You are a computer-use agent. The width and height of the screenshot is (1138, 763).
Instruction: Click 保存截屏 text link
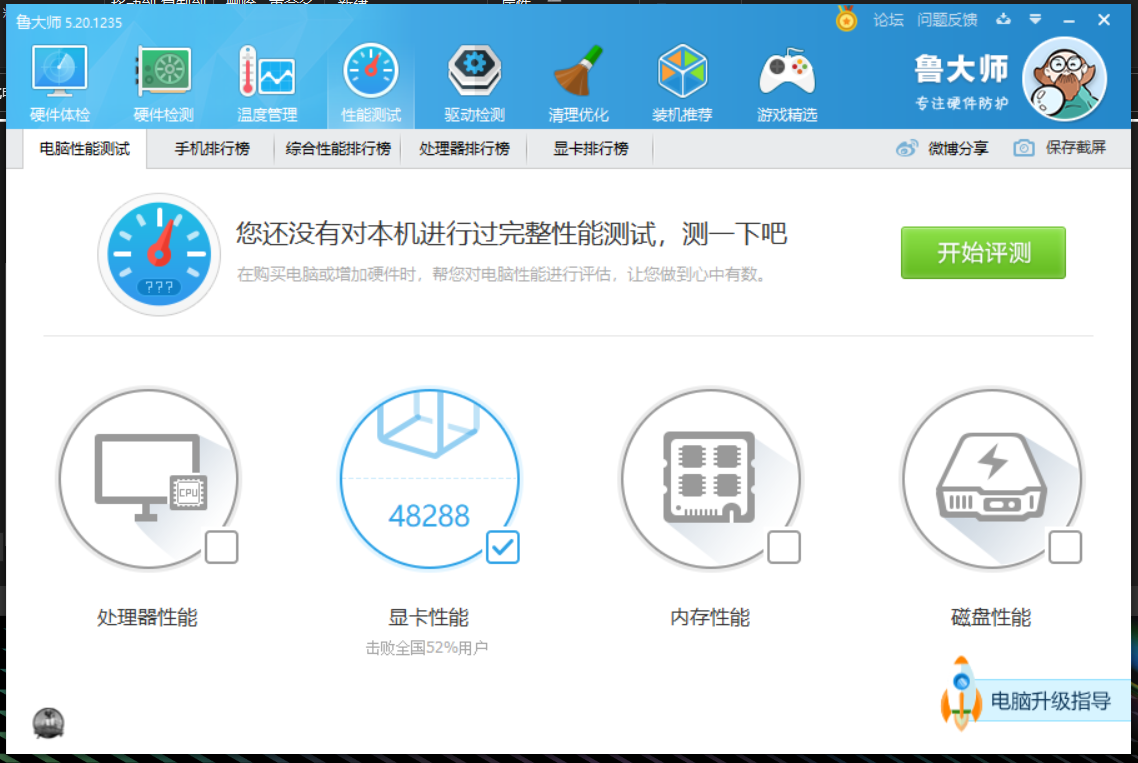click(1076, 148)
